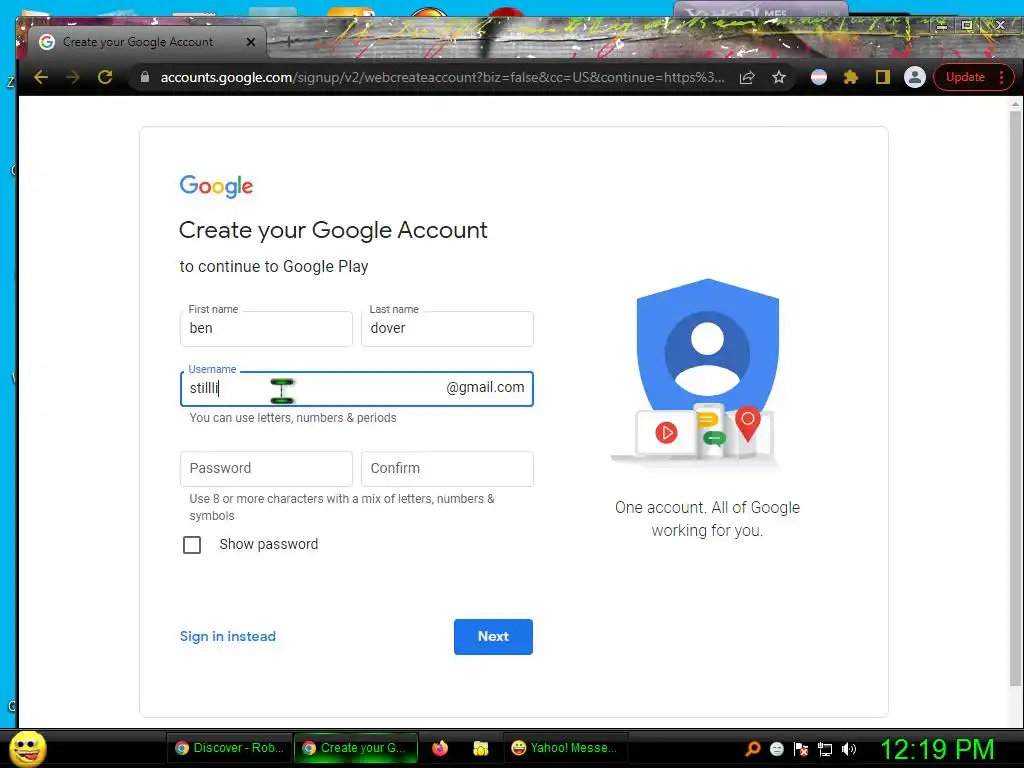The height and width of the screenshot is (768, 1024).
Task: Click the '@gmail.com' suffix text
Action: click(x=485, y=387)
